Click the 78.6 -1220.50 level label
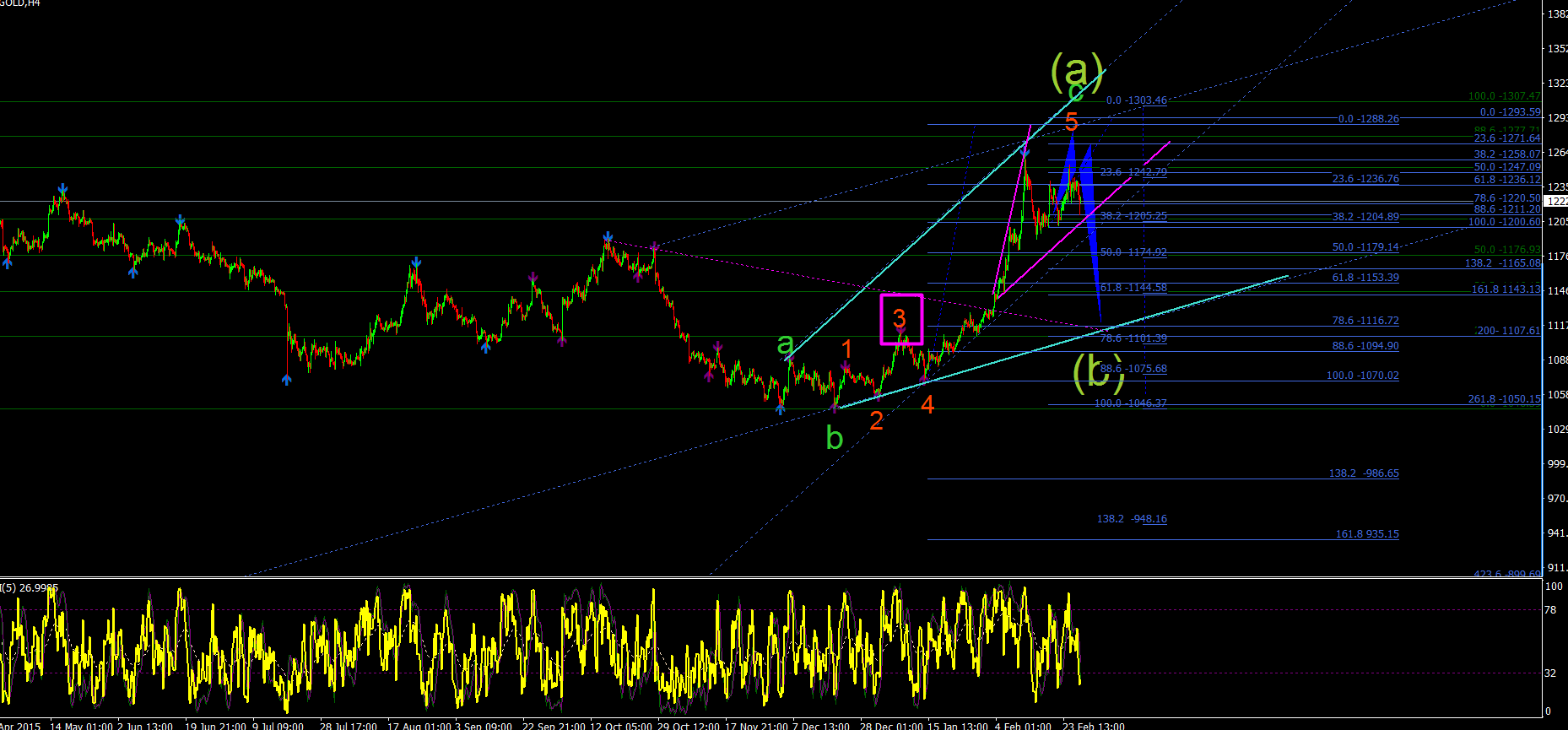This screenshot has width=1568, height=730. (1507, 198)
